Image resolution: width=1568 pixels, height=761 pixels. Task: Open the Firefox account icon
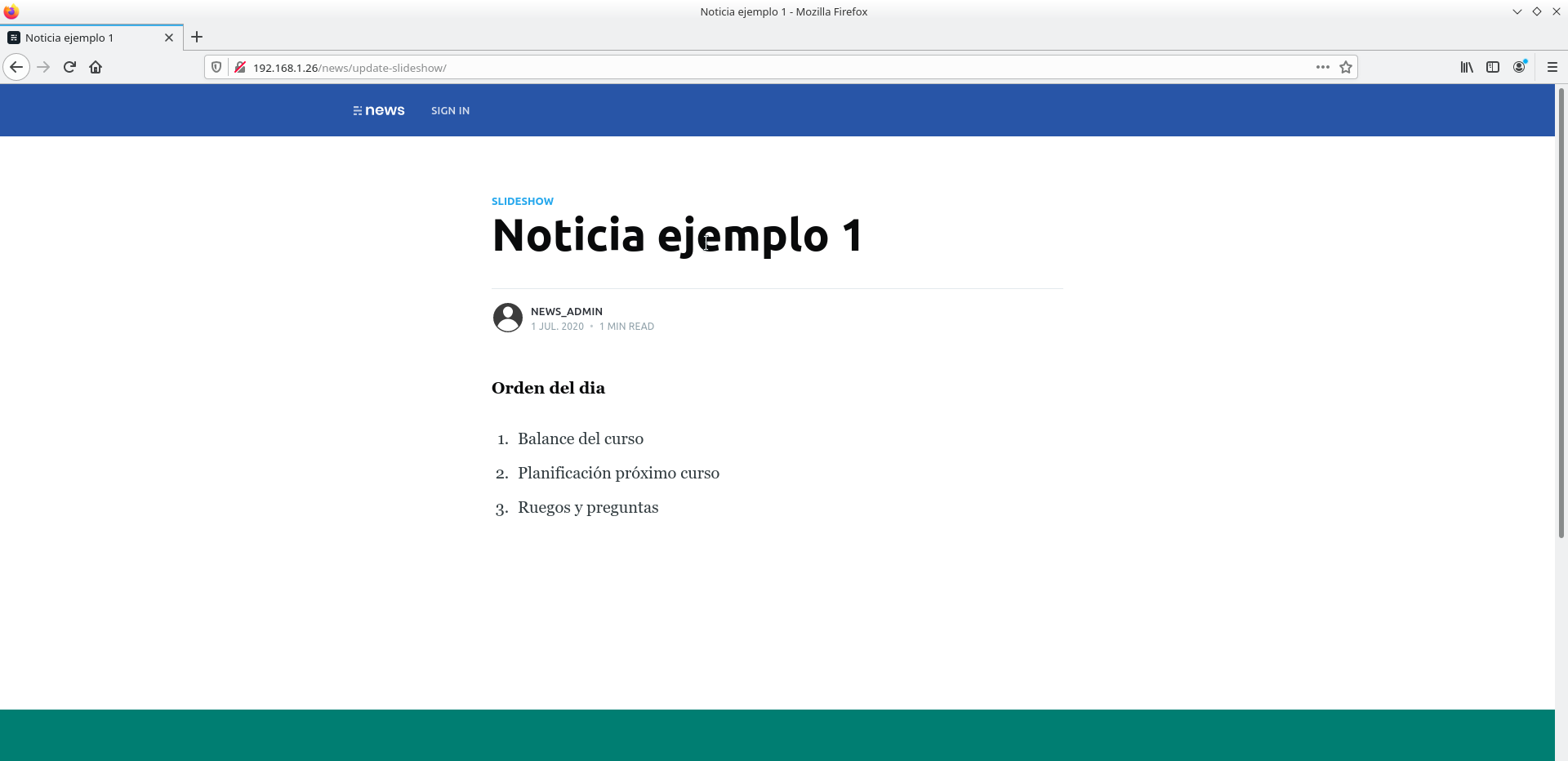[1519, 67]
